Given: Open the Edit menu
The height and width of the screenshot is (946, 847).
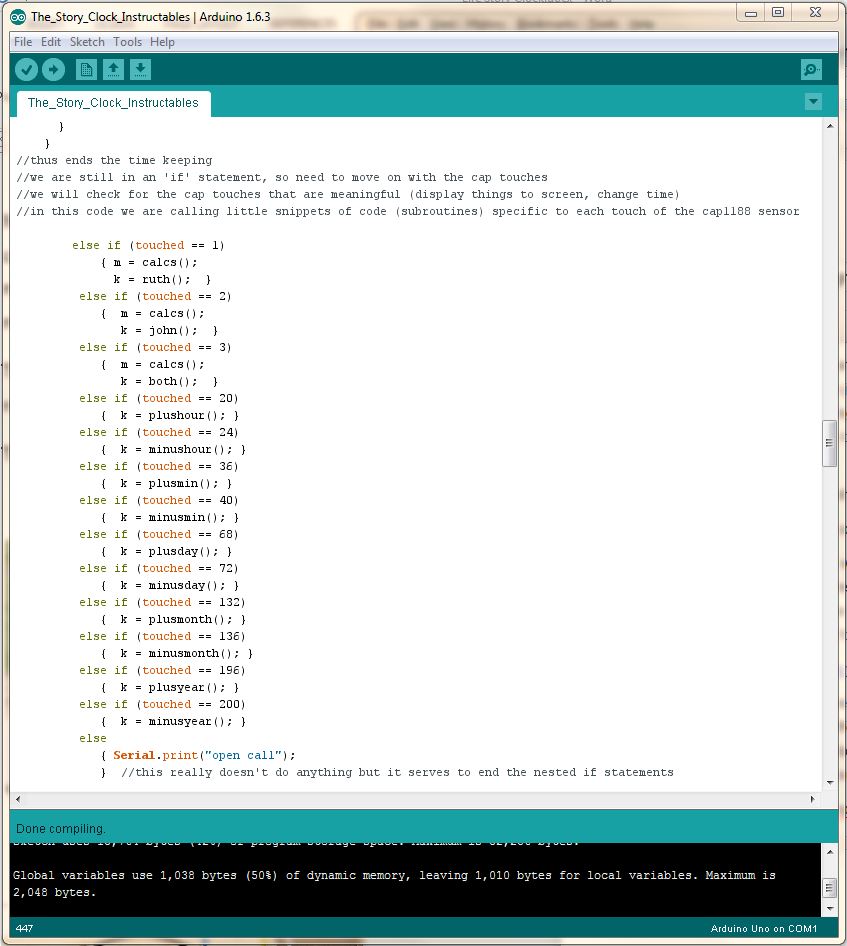Looking at the screenshot, I should pyautogui.click(x=51, y=42).
